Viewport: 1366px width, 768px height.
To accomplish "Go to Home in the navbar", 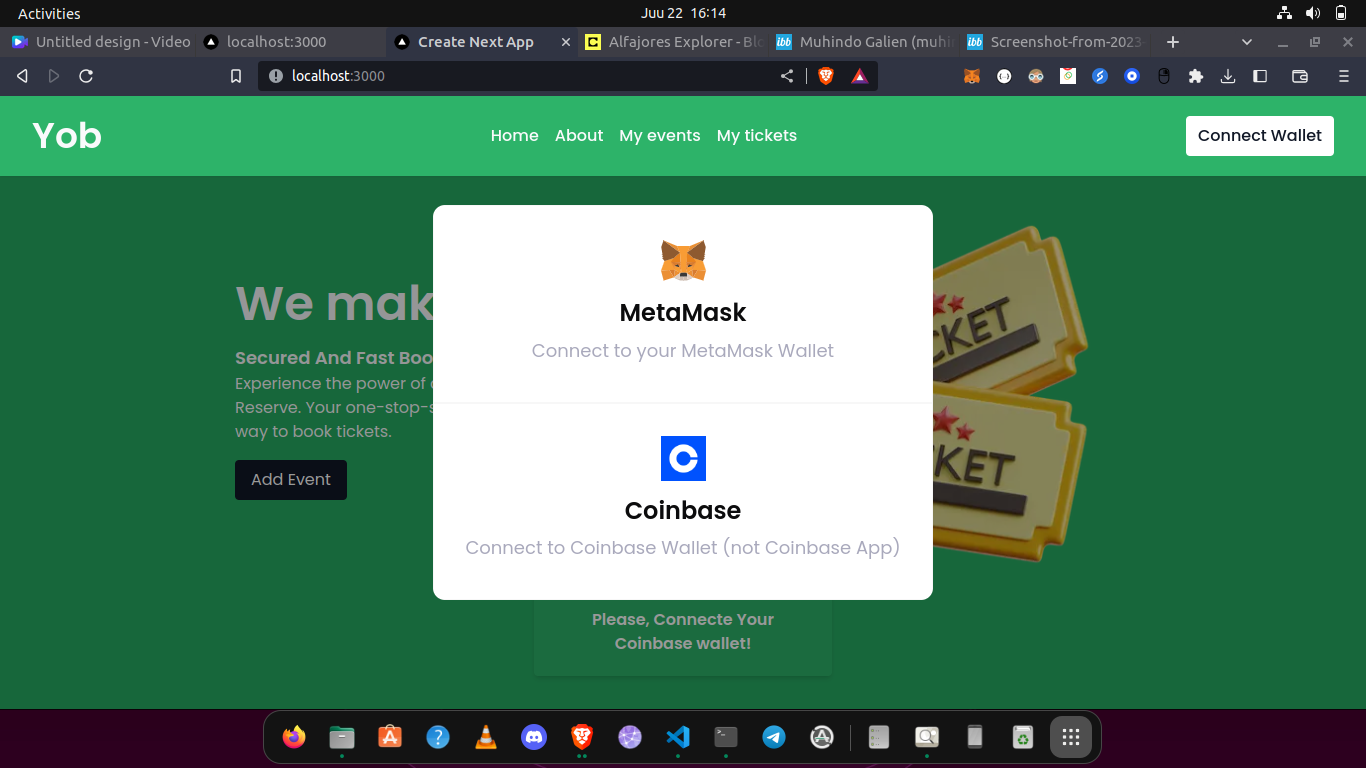I will pyautogui.click(x=515, y=136).
